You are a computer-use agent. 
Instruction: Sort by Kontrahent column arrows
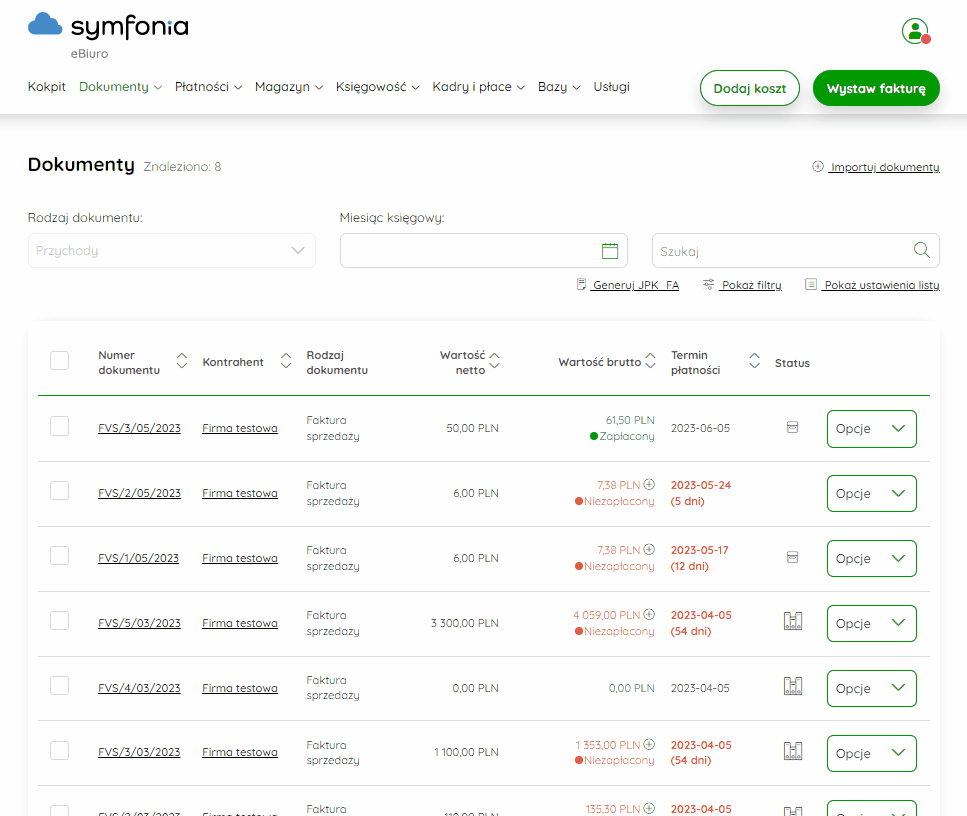point(286,361)
